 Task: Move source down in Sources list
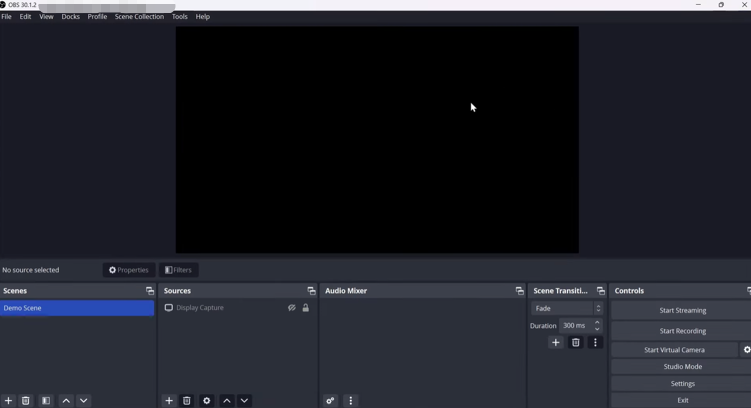point(244,400)
